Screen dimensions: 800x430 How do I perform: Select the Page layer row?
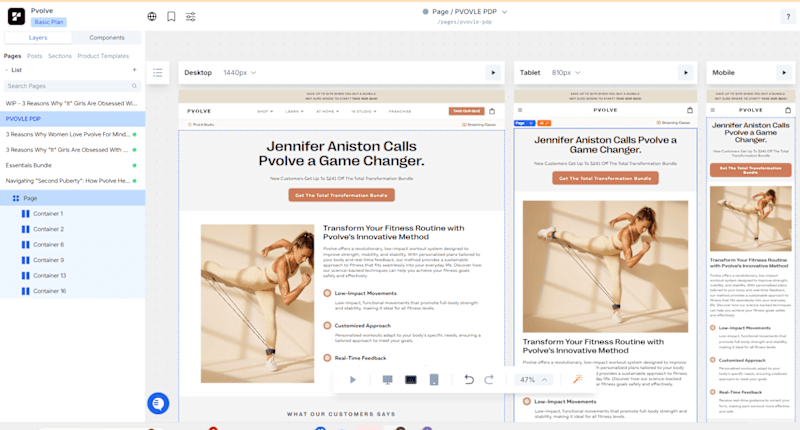click(72, 198)
